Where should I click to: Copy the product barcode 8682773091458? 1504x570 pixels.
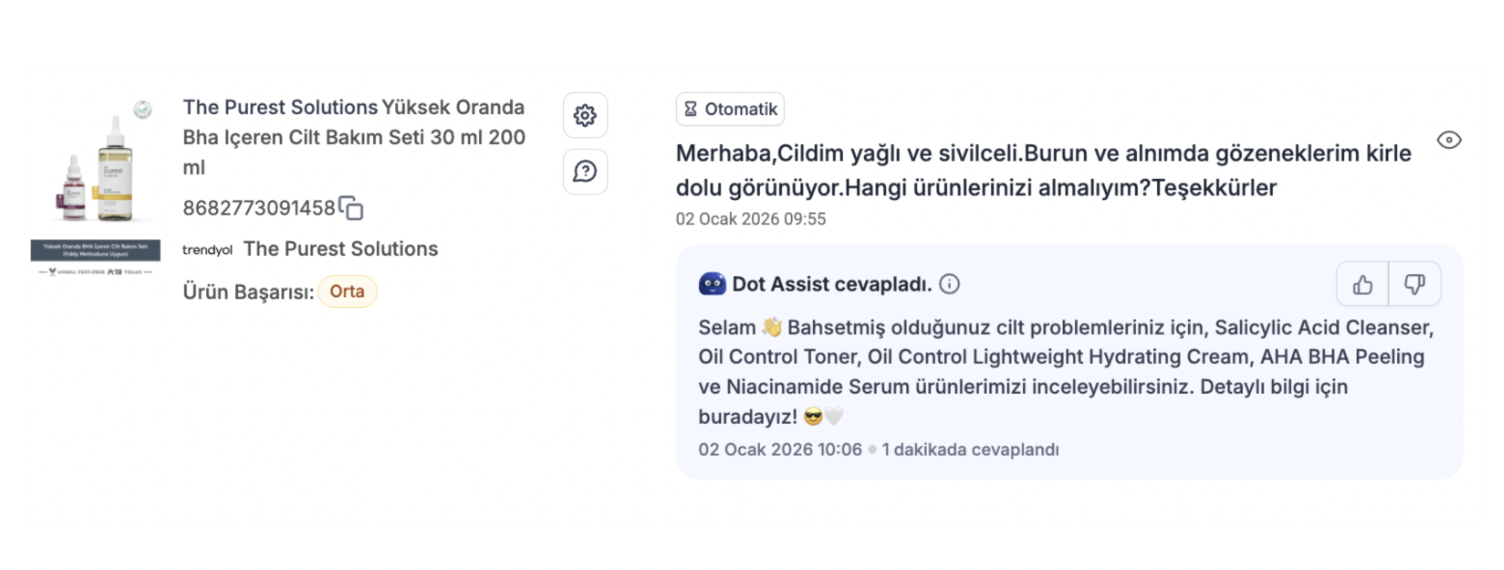click(x=351, y=208)
